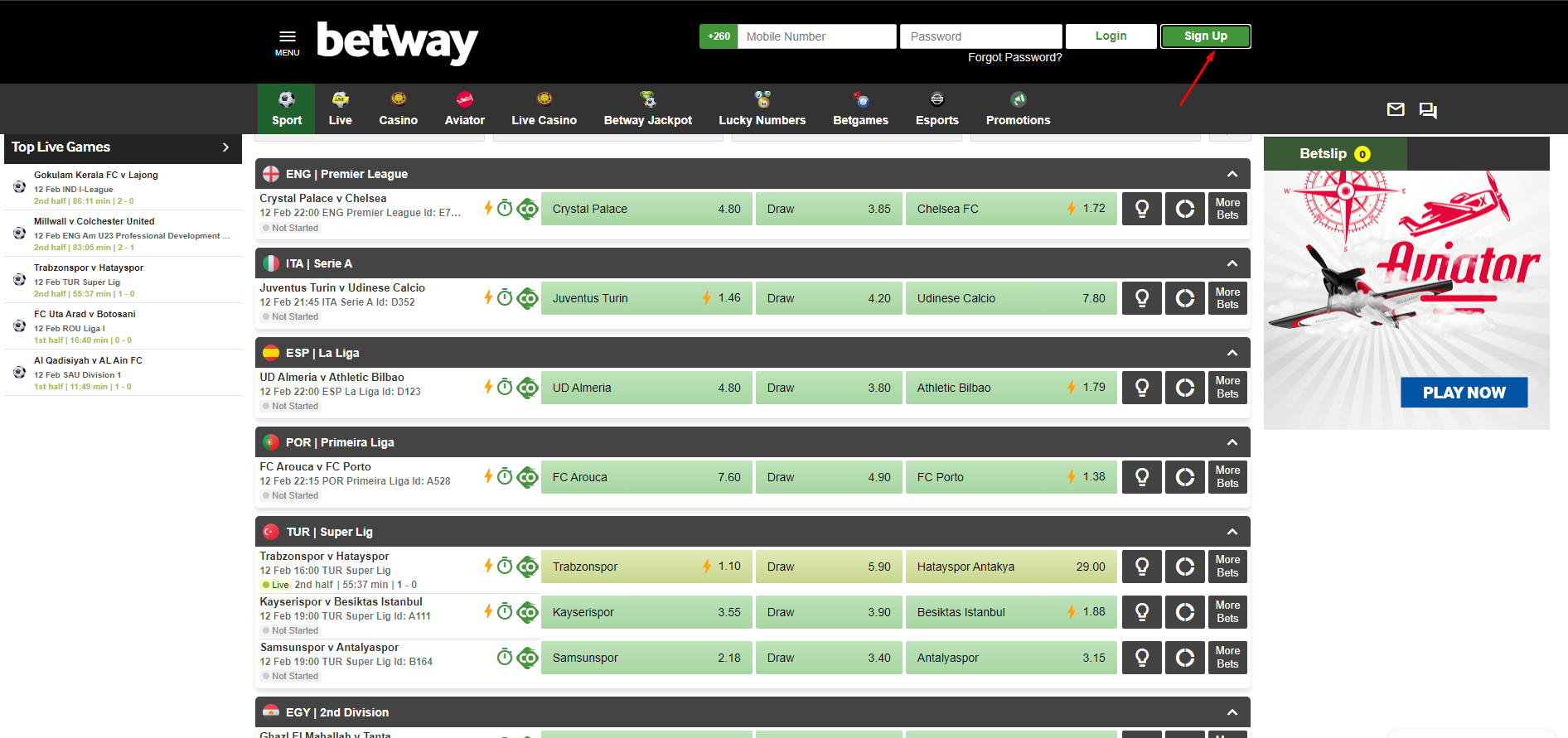Screen dimensions: 1568x738
Task: Expand Top Live Games arrow
Action: click(x=225, y=147)
